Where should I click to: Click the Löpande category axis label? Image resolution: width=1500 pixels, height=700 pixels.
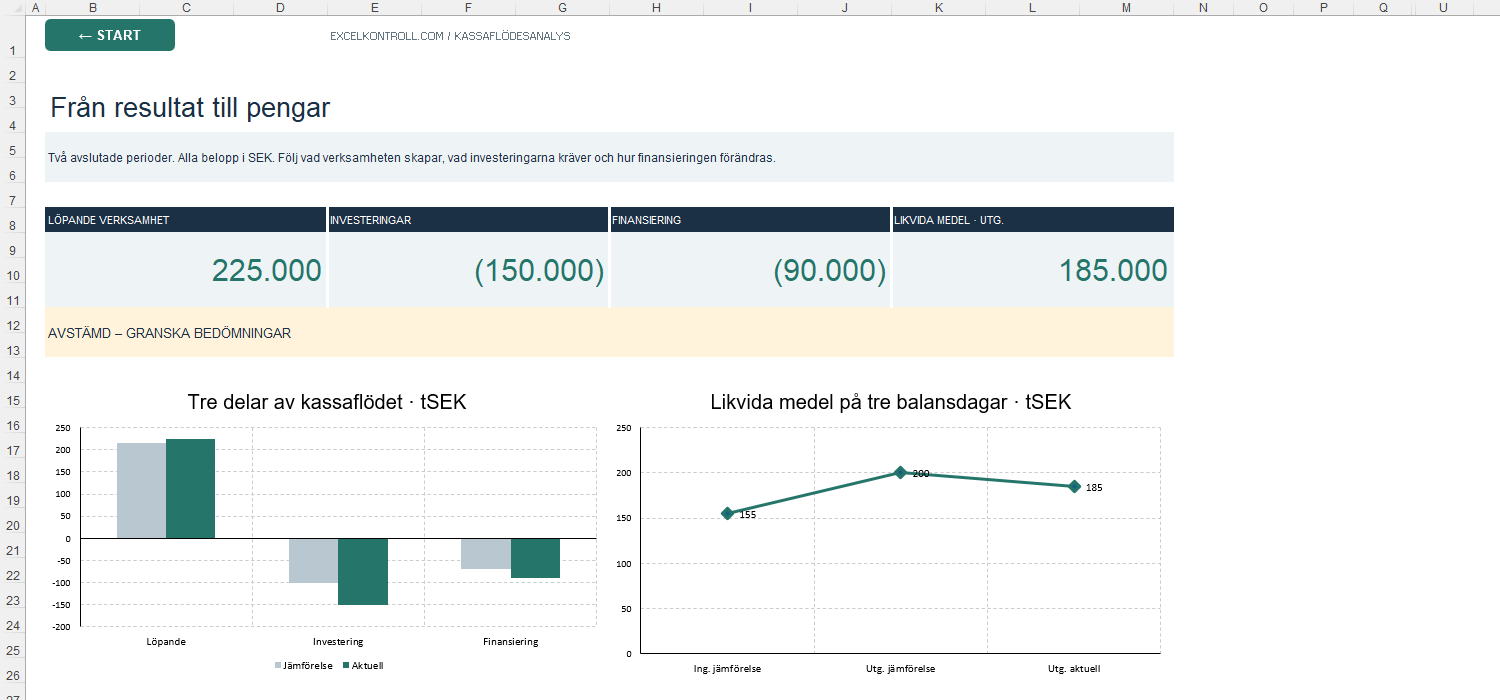click(166, 641)
